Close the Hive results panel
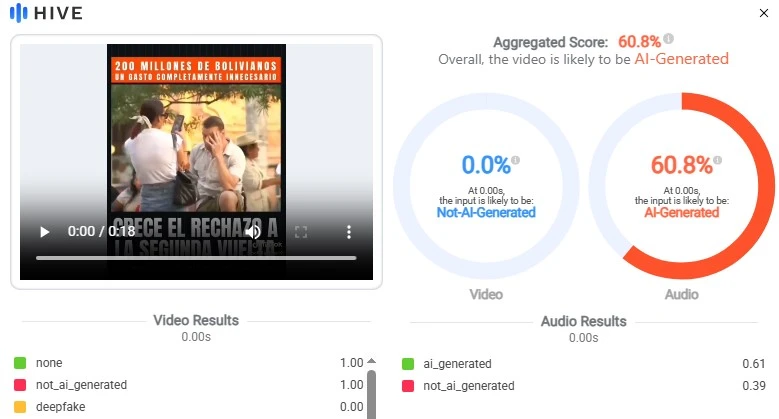779x419 pixels. [764, 13]
